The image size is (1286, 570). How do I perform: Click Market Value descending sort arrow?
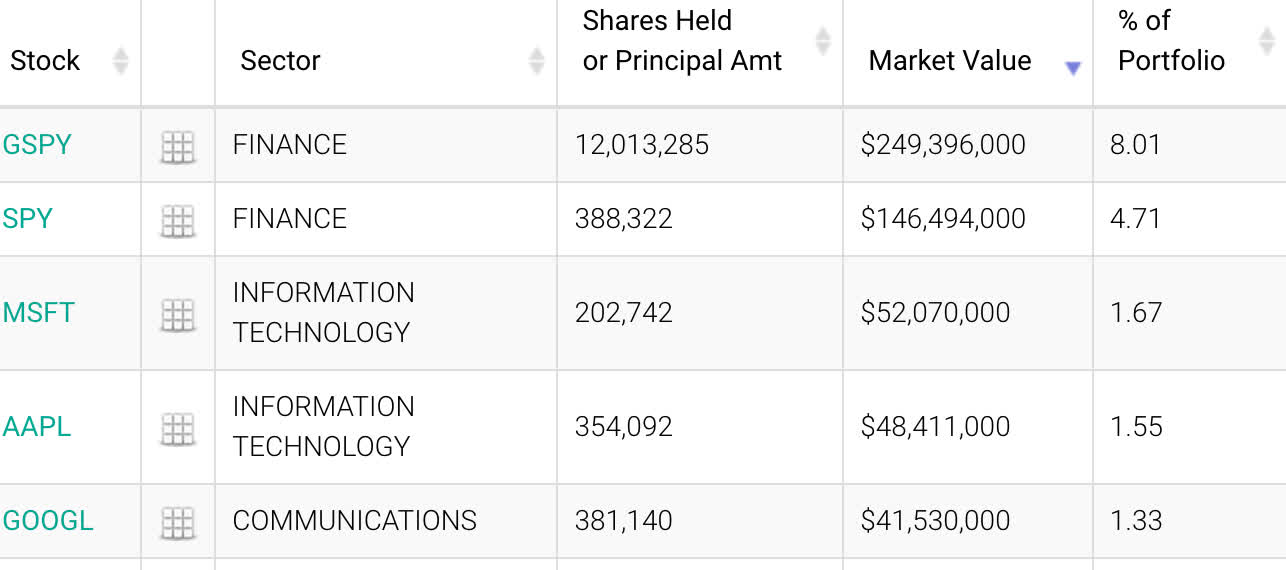coord(1073,68)
